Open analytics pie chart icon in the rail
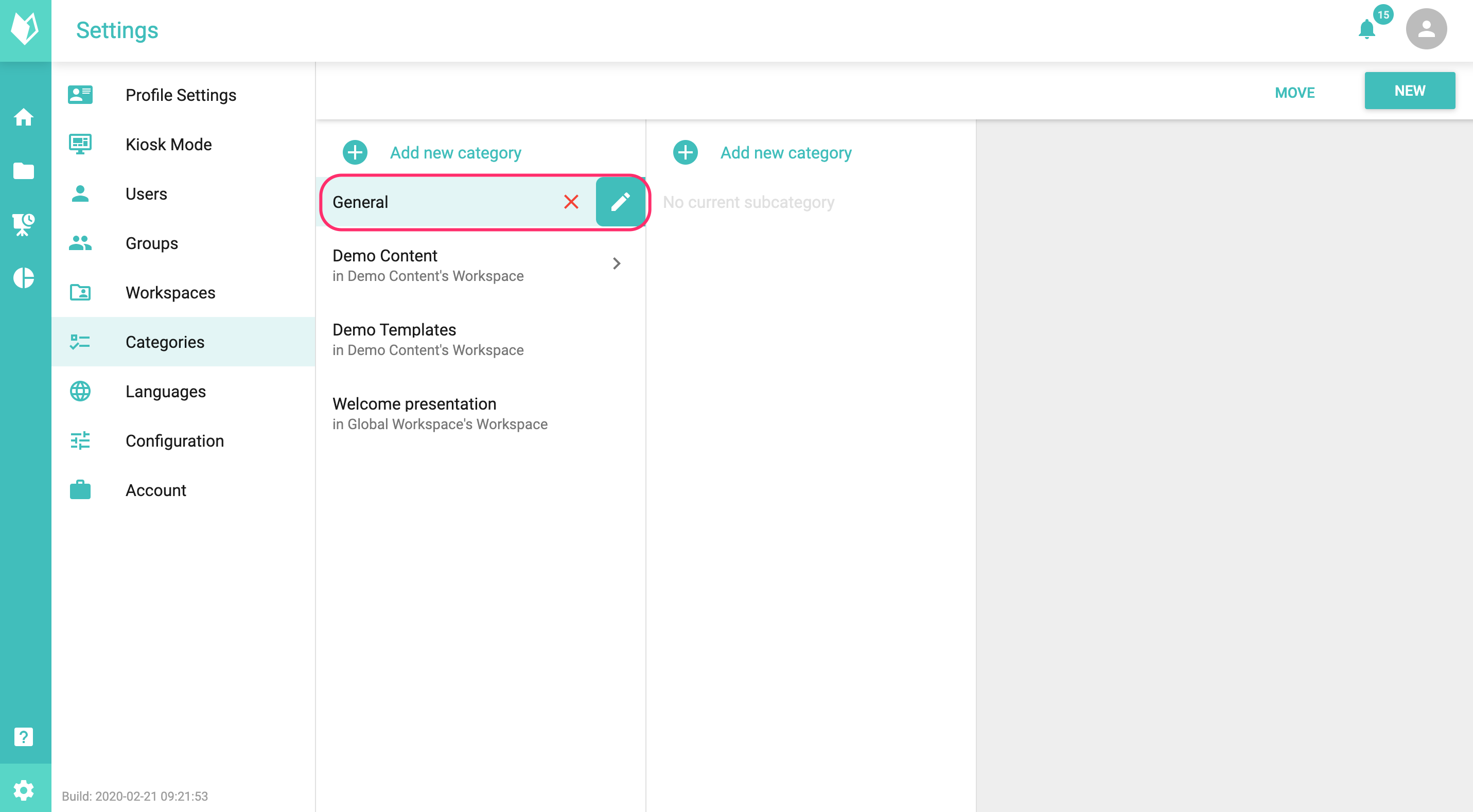 pyautogui.click(x=24, y=278)
